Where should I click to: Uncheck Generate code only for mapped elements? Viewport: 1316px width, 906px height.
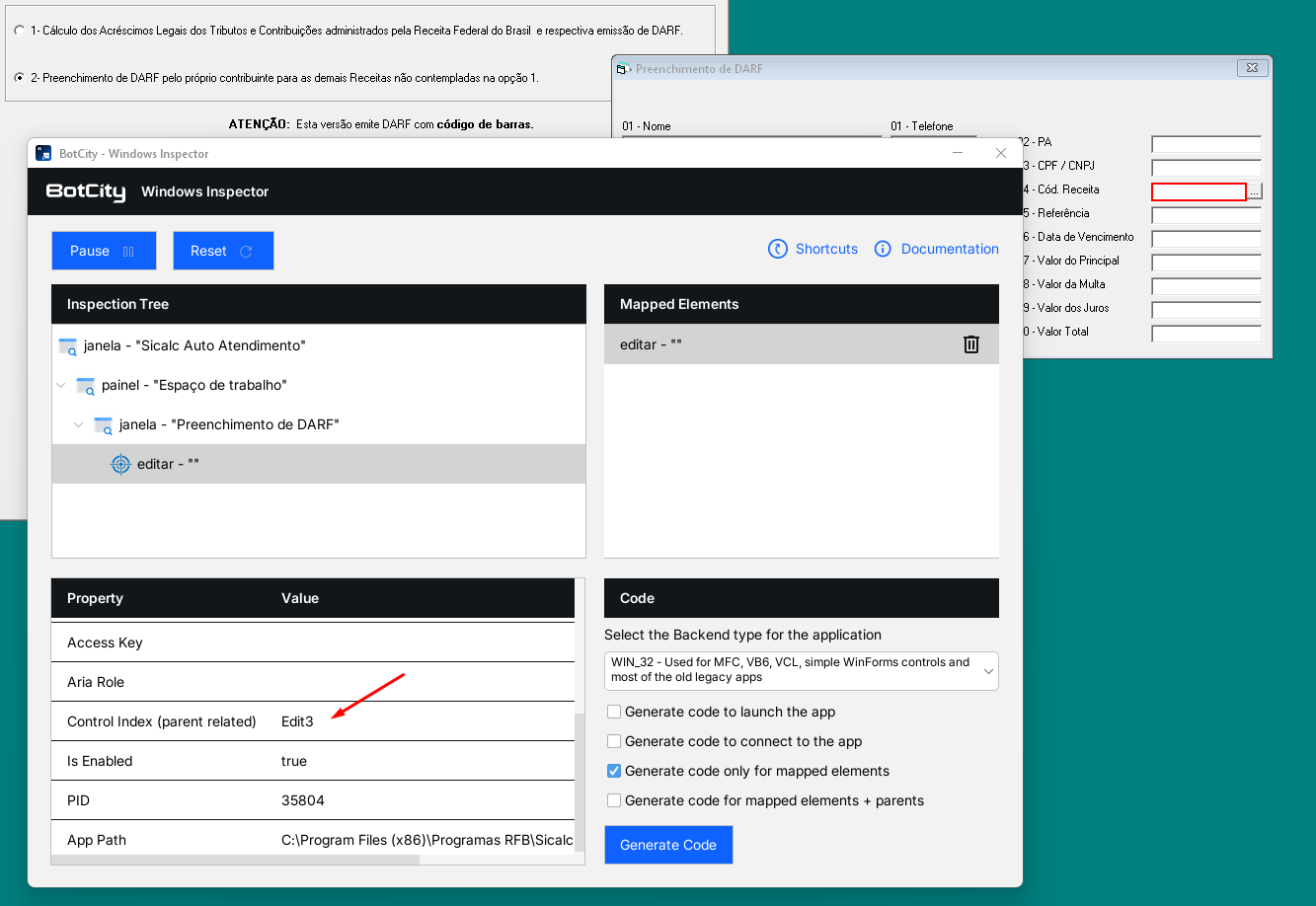pos(614,771)
